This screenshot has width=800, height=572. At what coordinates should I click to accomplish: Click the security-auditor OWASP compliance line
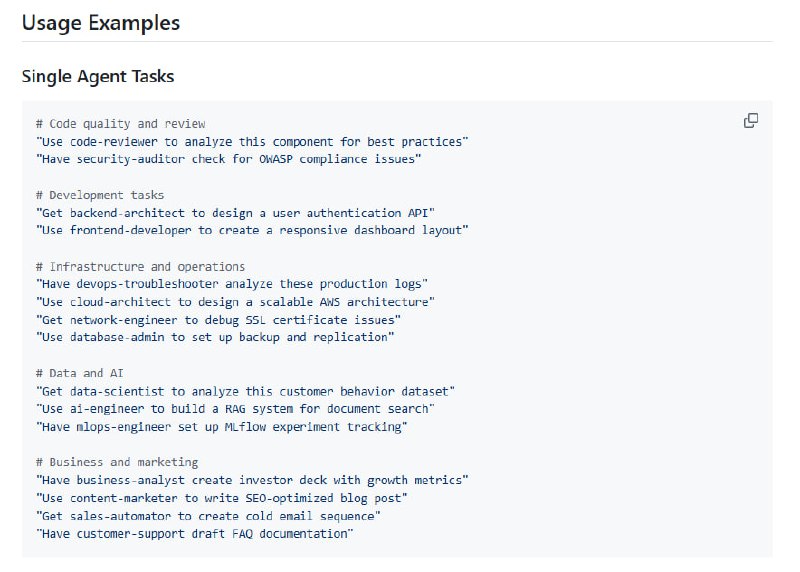coord(228,159)
